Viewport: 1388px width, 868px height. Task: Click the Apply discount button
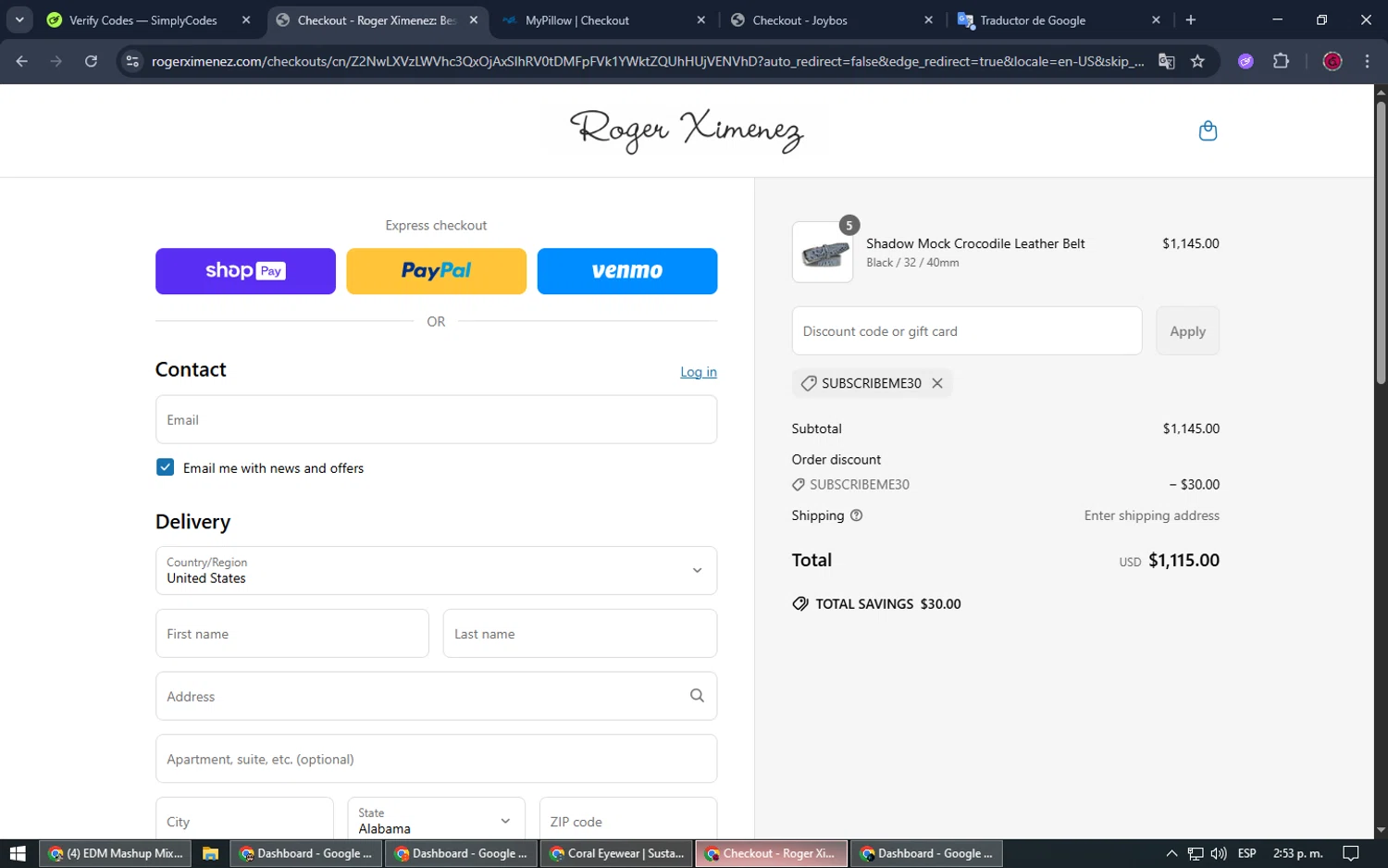1187,330
